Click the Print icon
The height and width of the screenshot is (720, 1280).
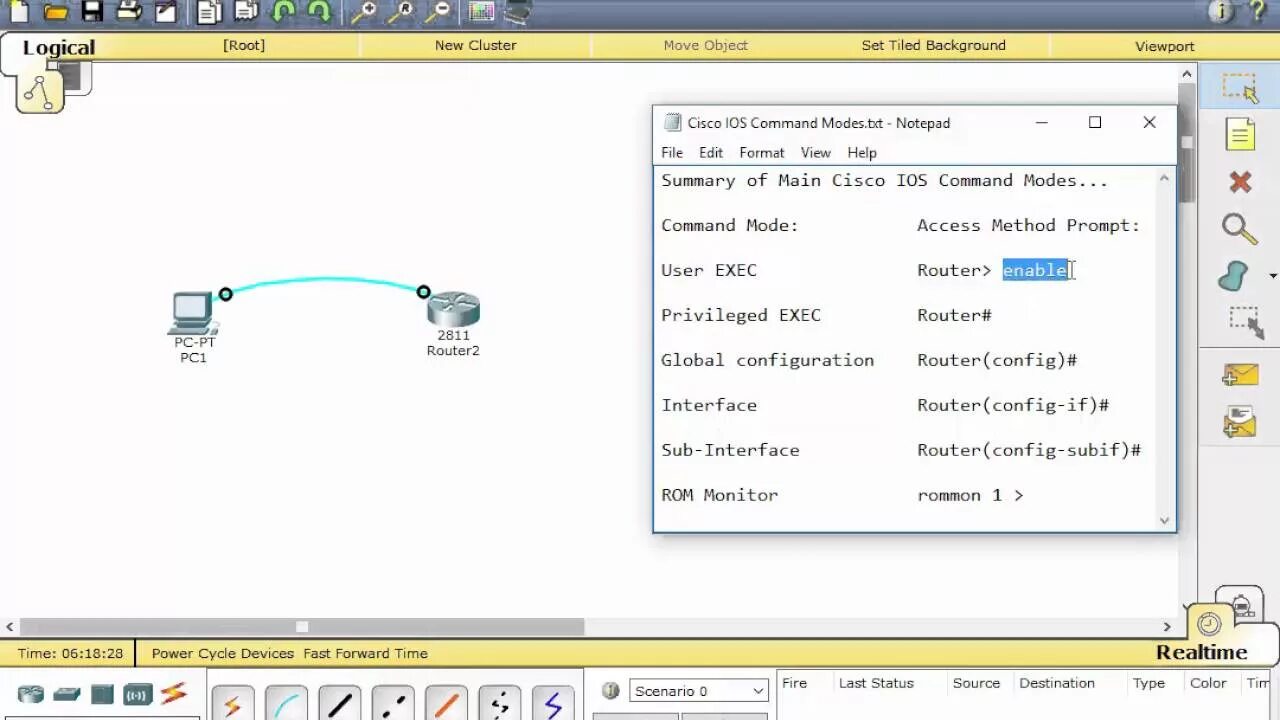pos(129,12)
